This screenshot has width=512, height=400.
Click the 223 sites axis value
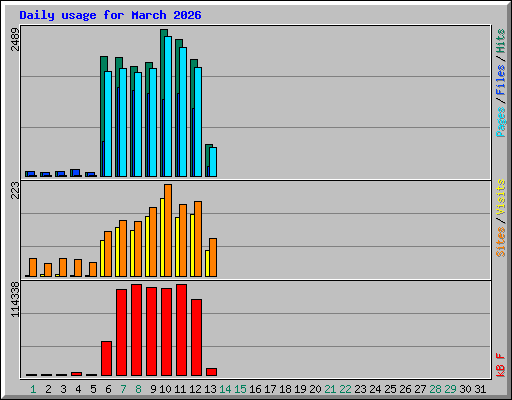(x=15, y=190)
